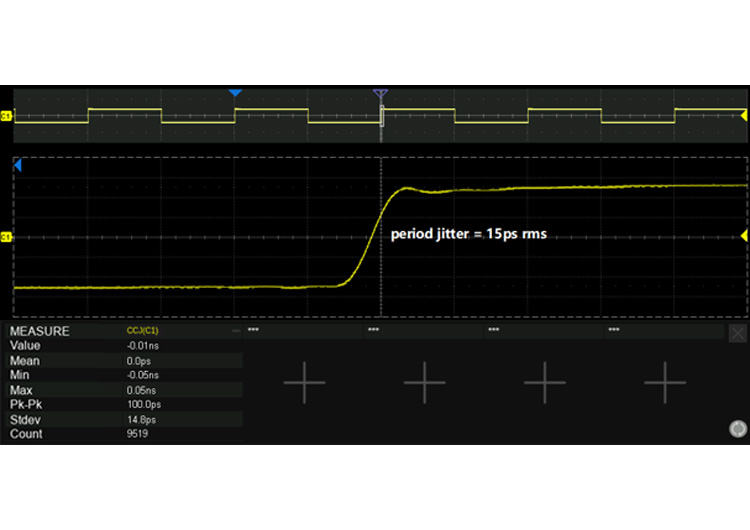Select C1 channel indicator in main waveform
This screenshot has height=530, width=750.
pos(6,237)
